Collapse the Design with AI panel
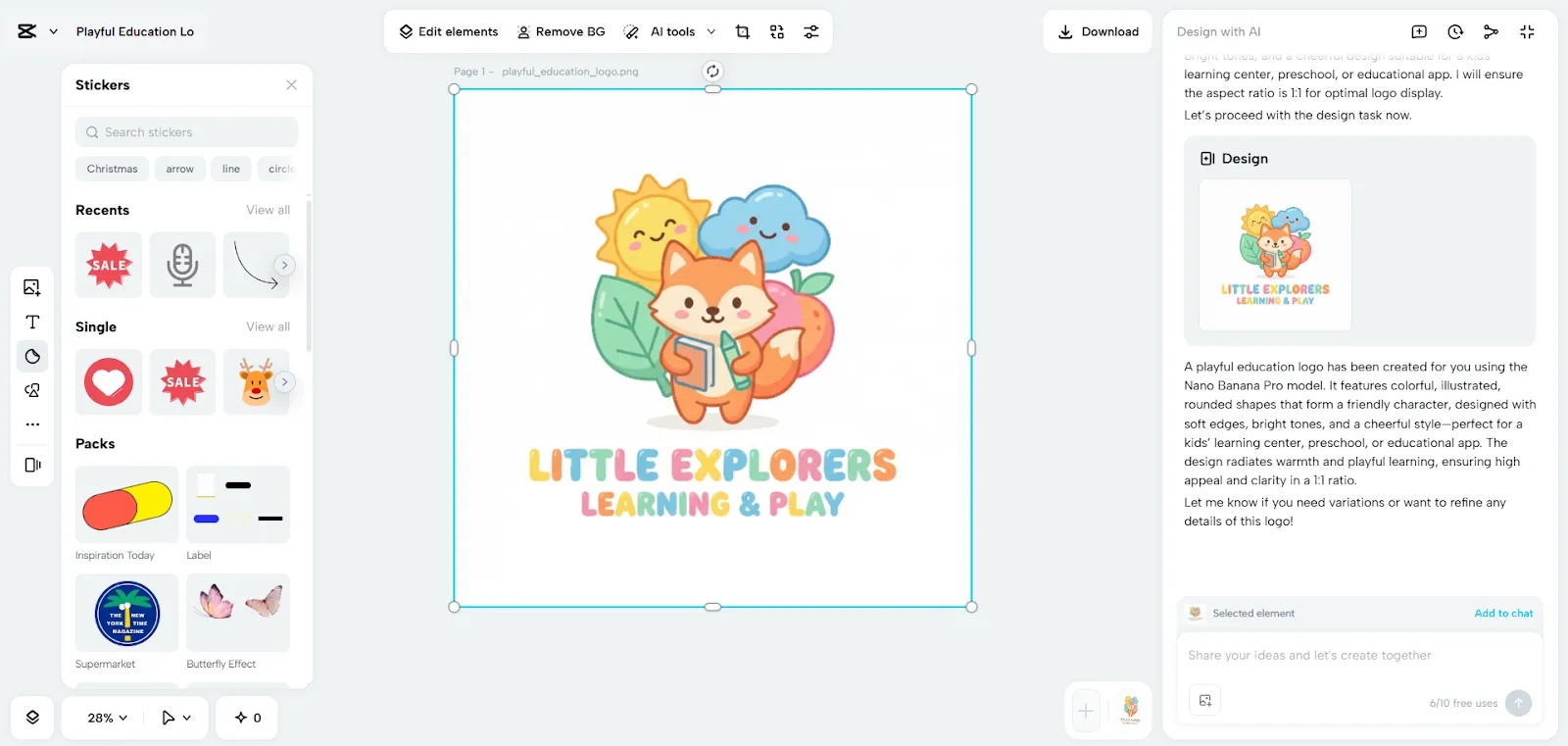The width and height of the screenshot is (1568, 746). tap(1527, 32)
